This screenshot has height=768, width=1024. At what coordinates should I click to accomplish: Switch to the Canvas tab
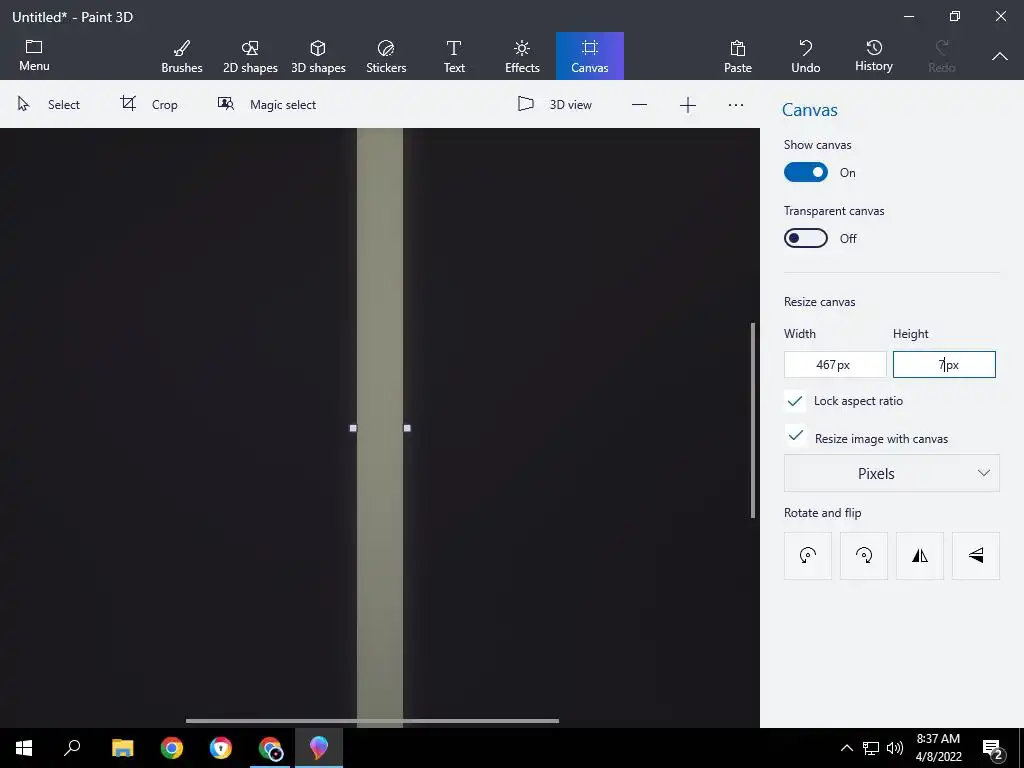[590, 56]
